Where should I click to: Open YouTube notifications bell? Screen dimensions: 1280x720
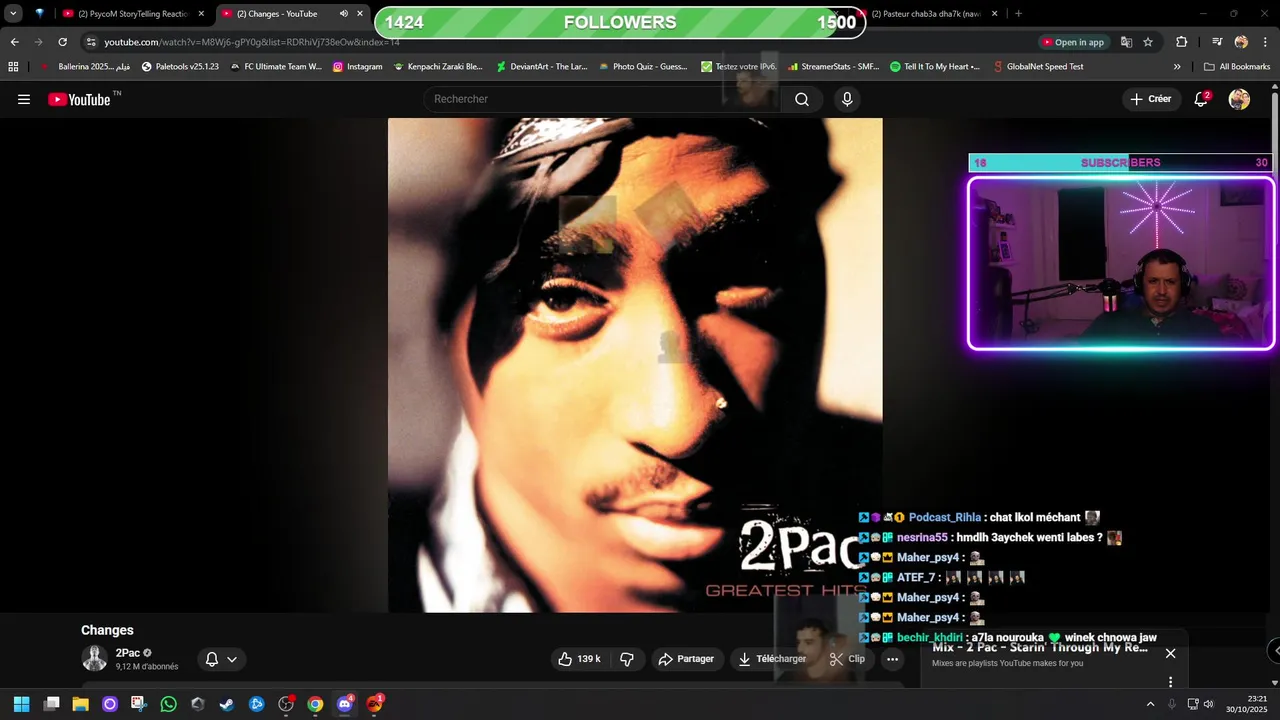click(x=1201, y=99)
